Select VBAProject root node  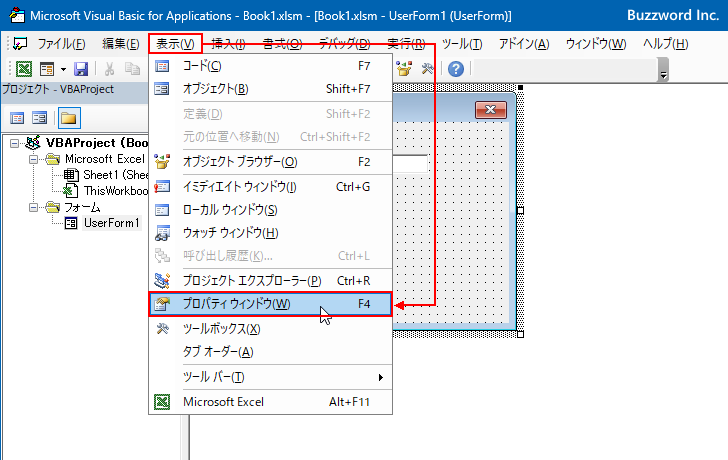click(x=97, y=143)
